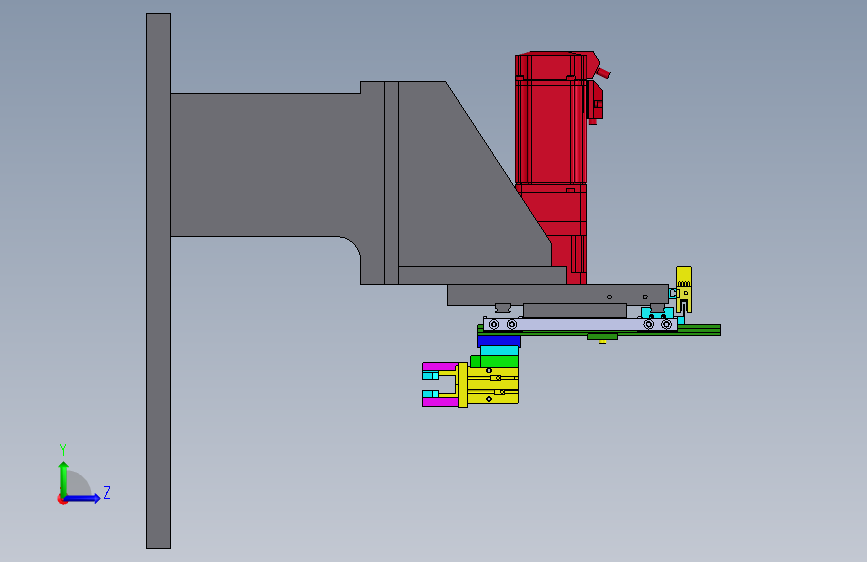Click the bright green adapter block
867x562 pixels.
click(494, 361)
